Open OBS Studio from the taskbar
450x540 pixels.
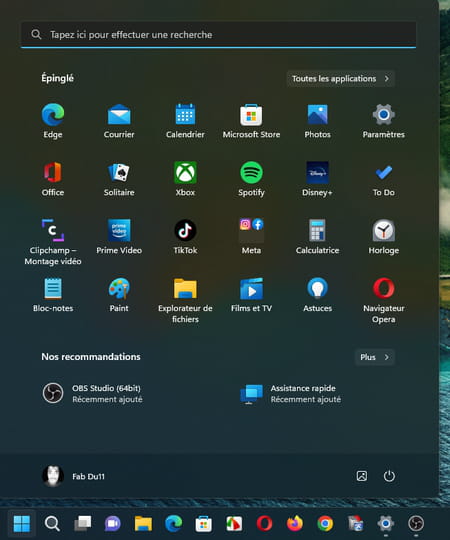[x=416, y=524]
